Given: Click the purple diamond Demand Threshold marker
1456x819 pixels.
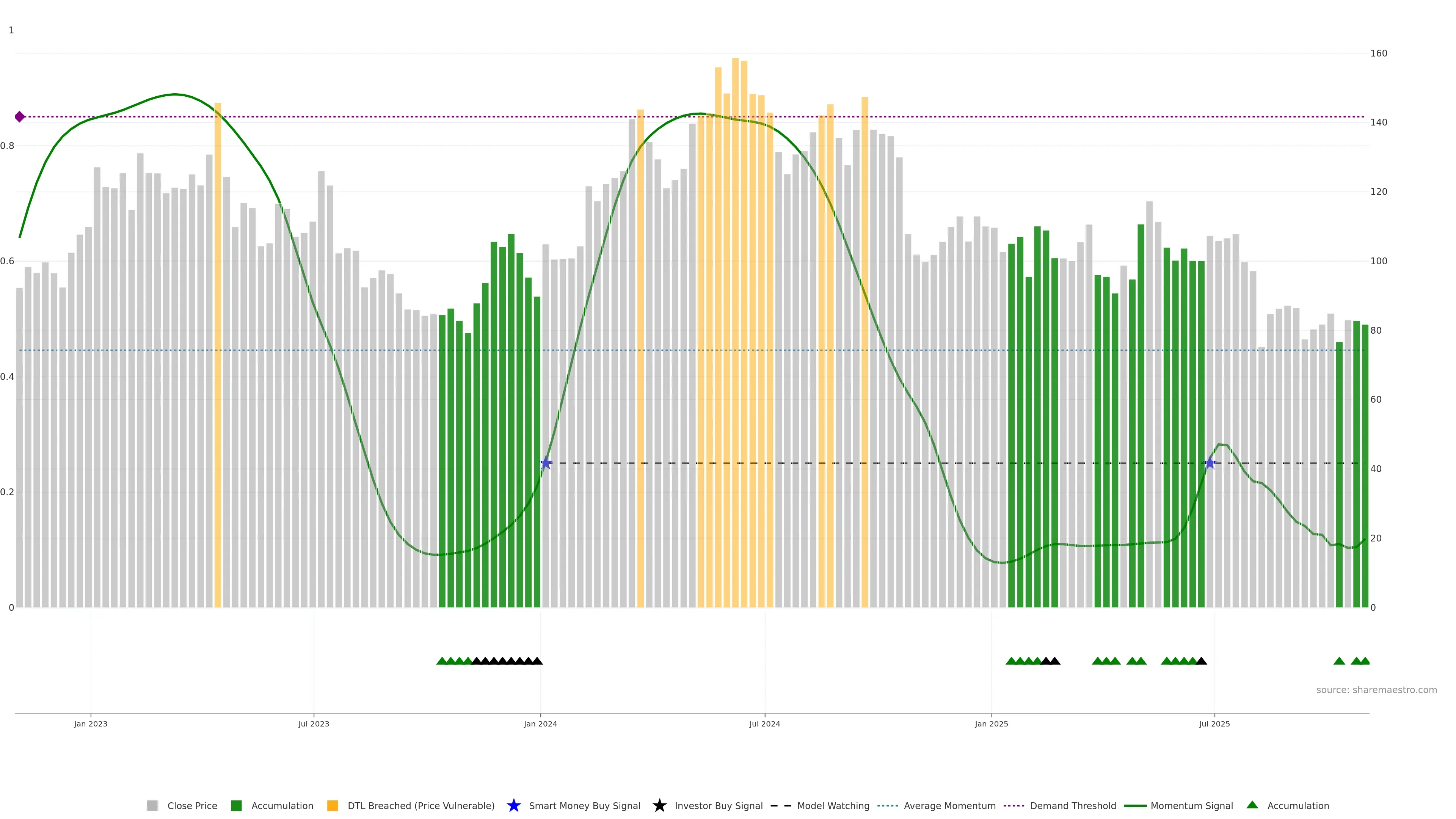Looking at the screenshot, I should click(x=20, y=117).
